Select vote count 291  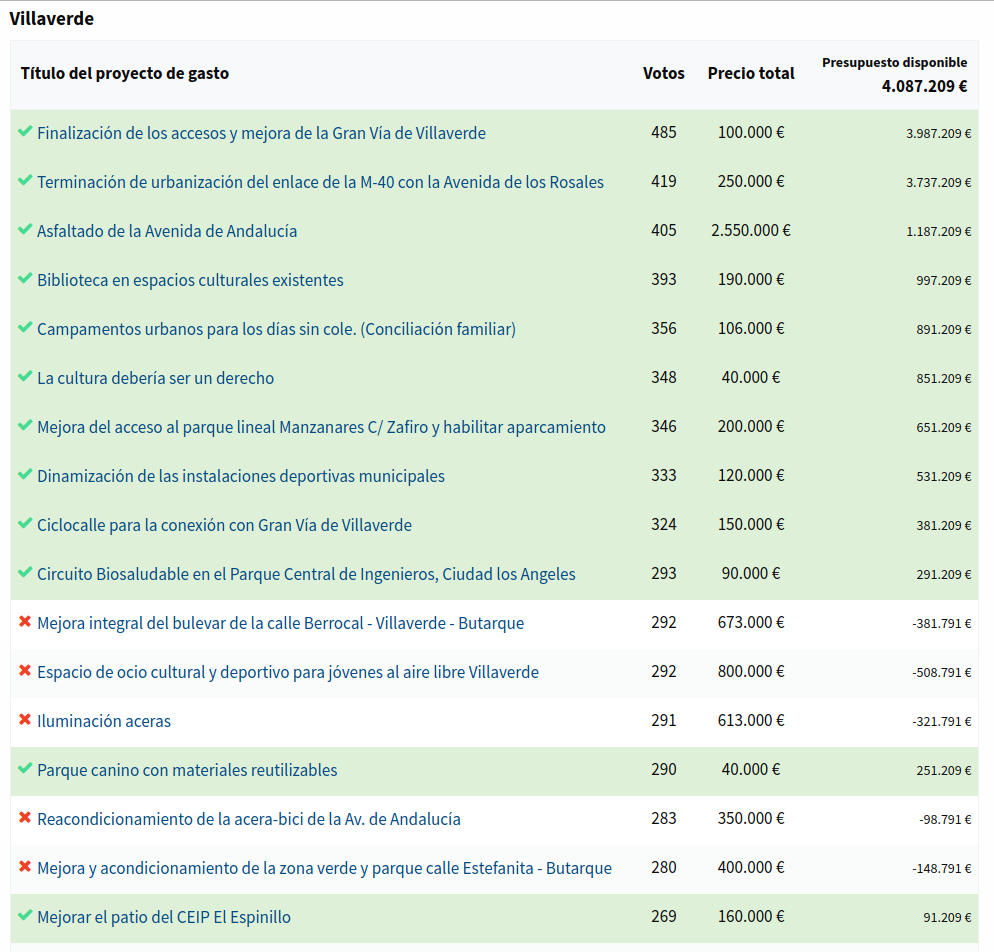(x=664, y=721)
